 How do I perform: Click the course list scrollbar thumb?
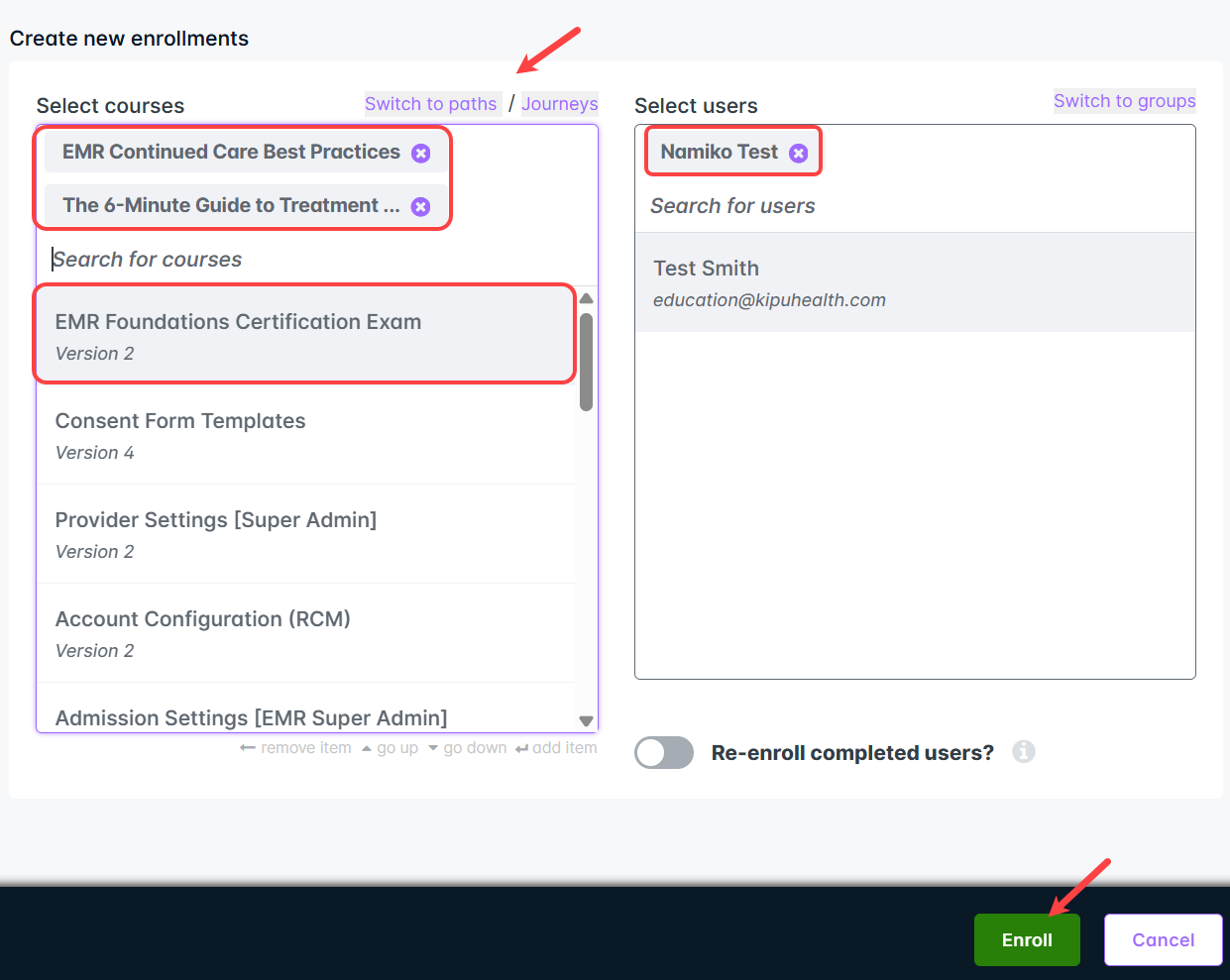click(586, 362)
